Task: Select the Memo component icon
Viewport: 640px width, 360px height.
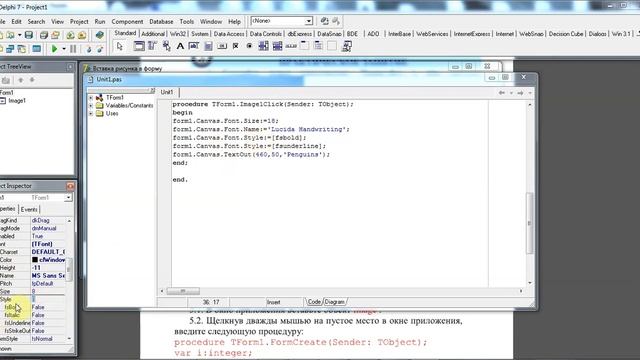Action: (x=208, y=46)
